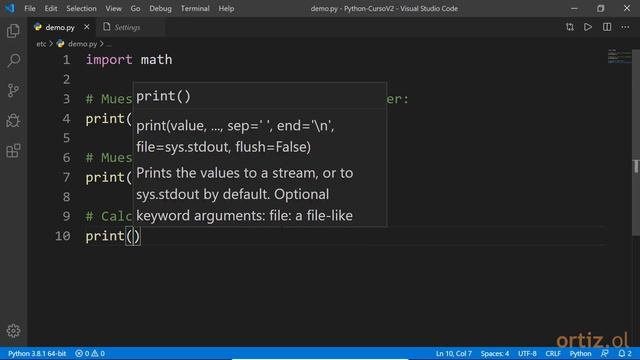Image resolution: width=640 pixels, height=360 pixels.
Task: Click line number 2 in the gutter
Action: tap(67, 79)
